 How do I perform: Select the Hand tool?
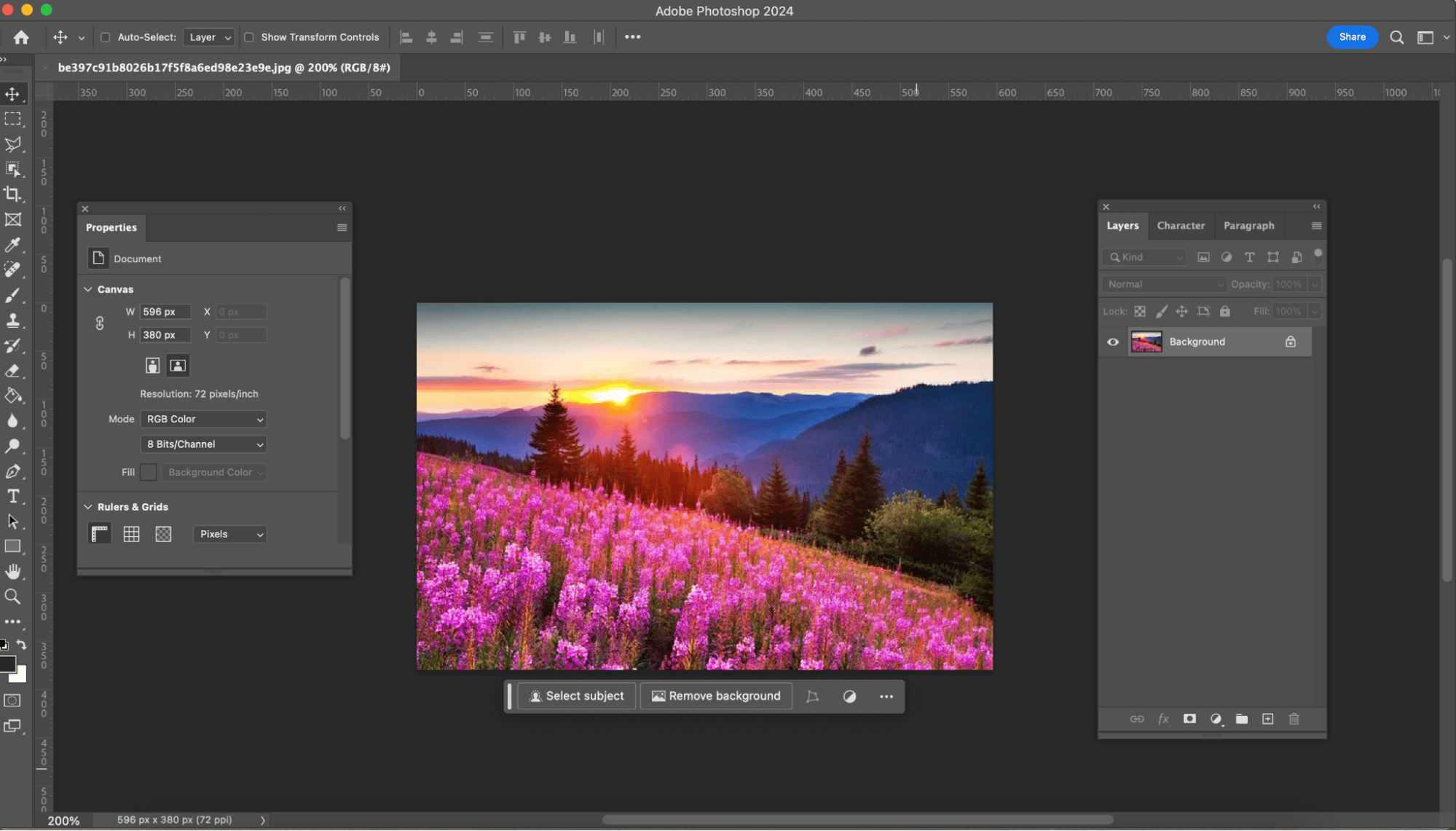[12, 572]
